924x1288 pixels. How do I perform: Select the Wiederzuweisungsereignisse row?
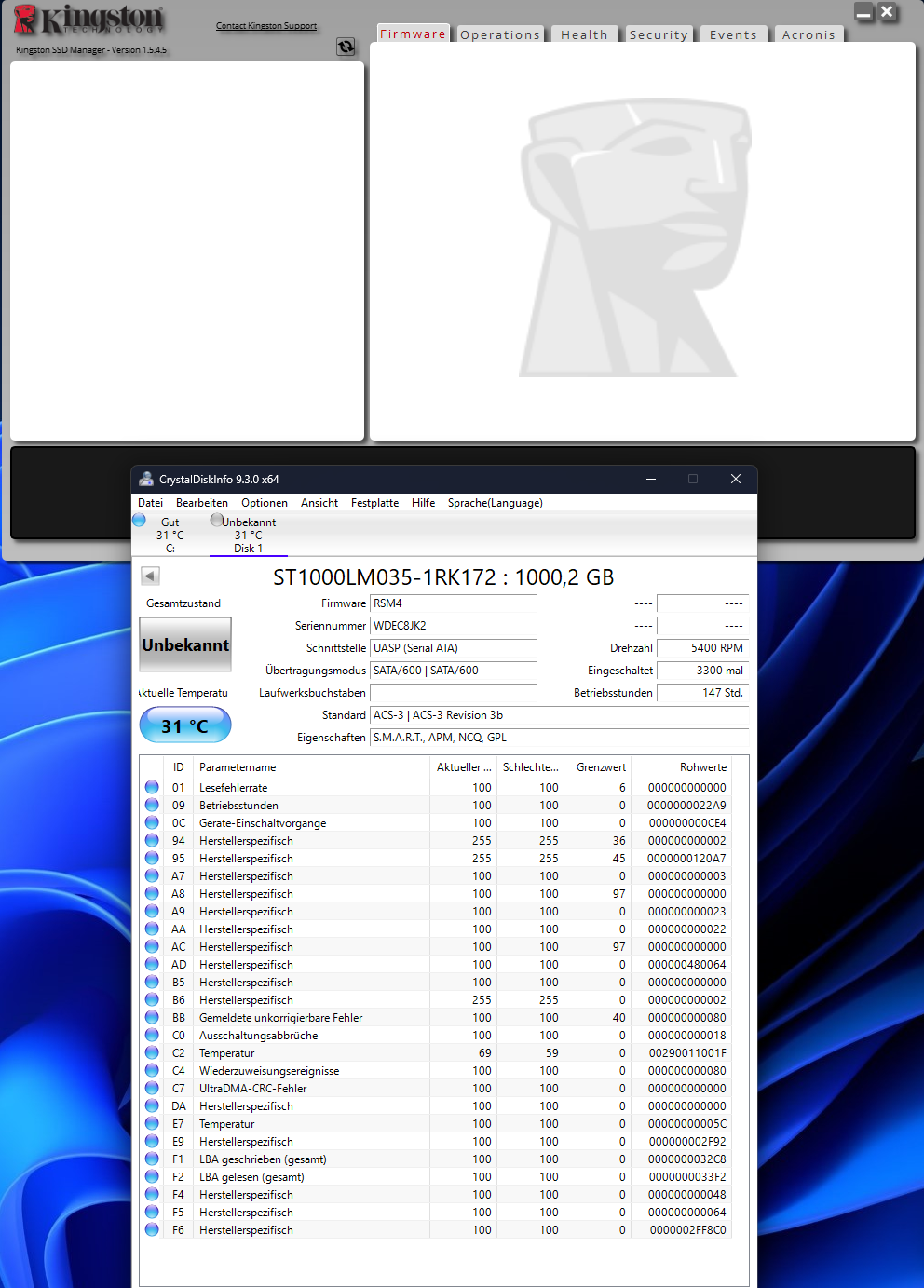pos(436,1071)
